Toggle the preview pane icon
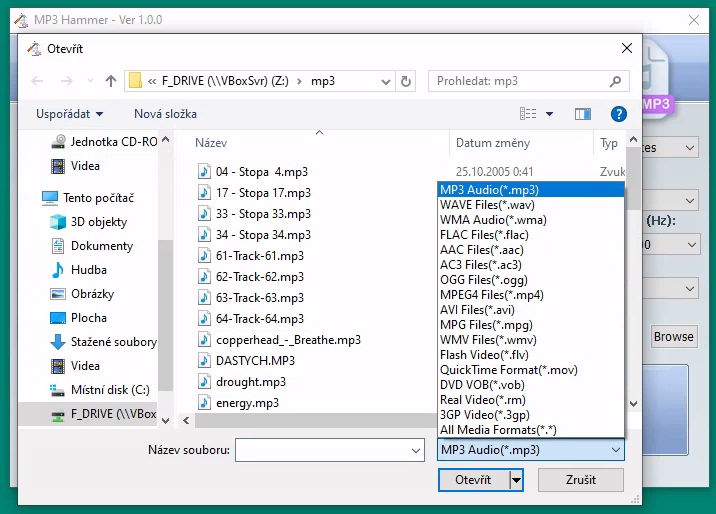This screenshot has width=716, height=514. (583, 114)
